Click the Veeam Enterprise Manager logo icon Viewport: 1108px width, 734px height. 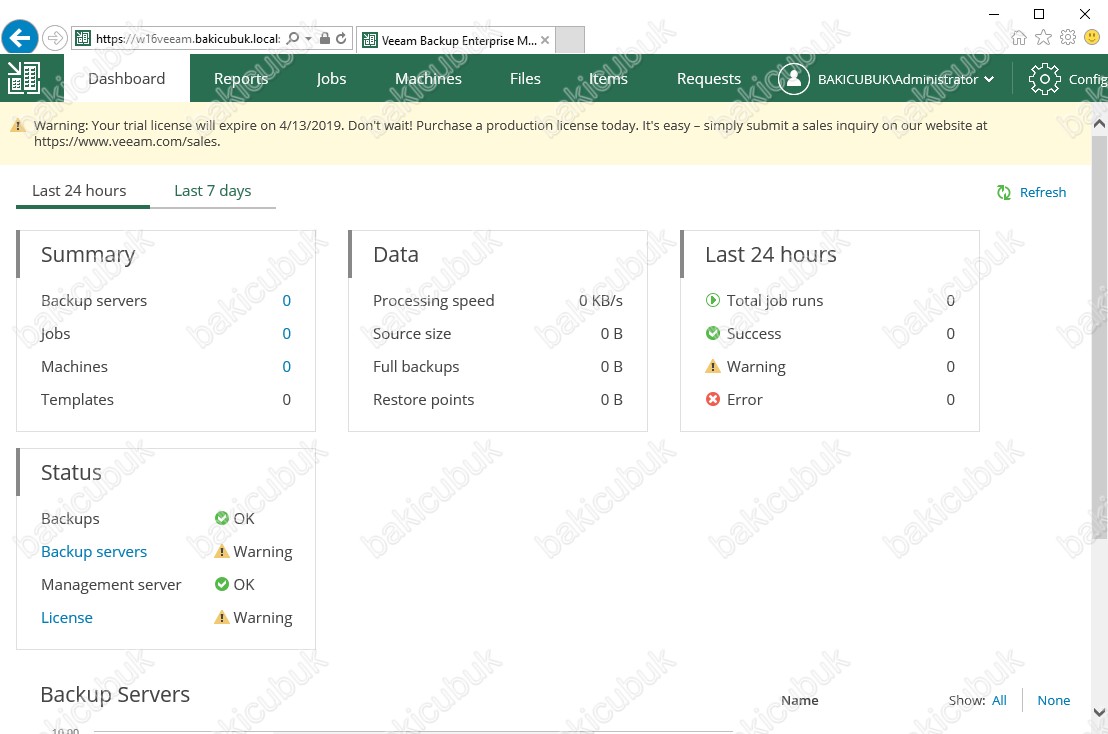tap(24, 78)
